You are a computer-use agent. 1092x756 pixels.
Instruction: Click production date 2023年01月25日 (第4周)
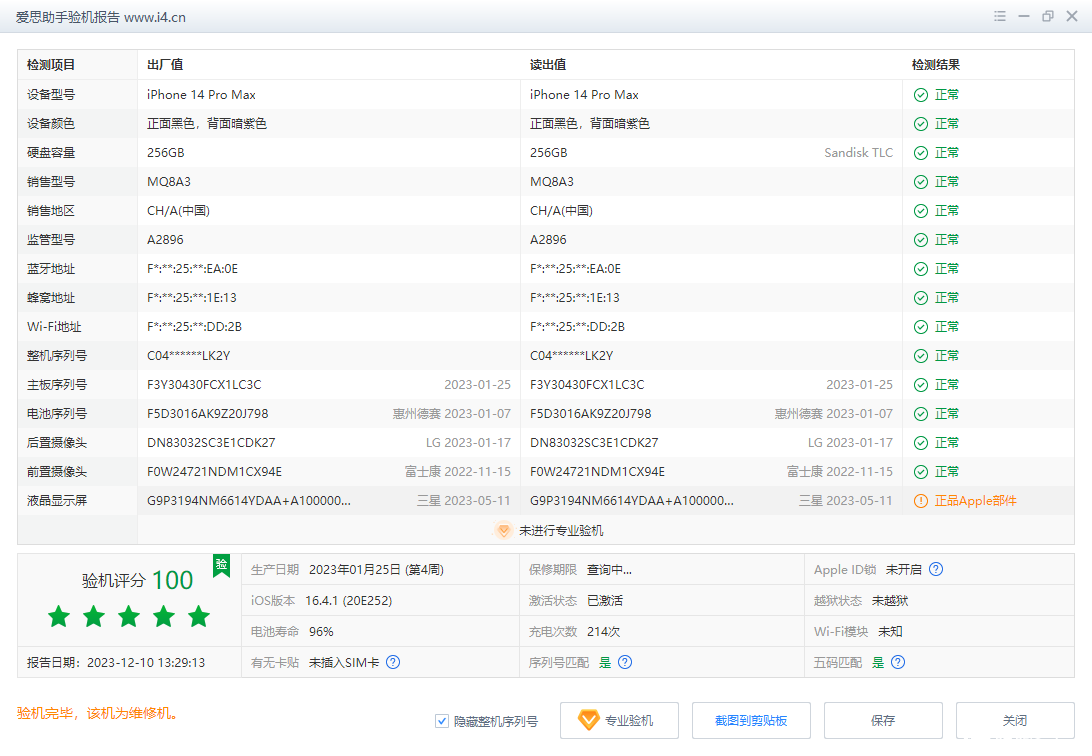376,569
